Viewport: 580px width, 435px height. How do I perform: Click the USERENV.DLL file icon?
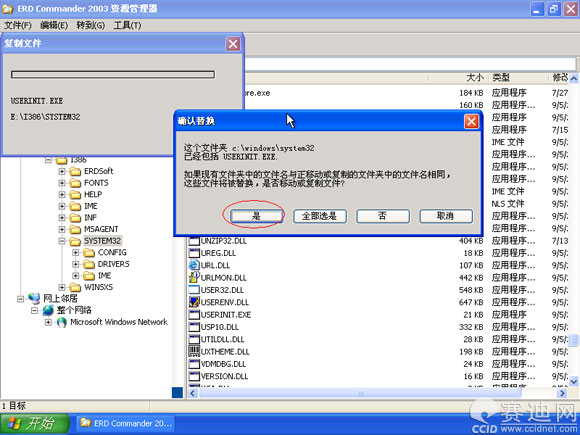pos(194,302)
